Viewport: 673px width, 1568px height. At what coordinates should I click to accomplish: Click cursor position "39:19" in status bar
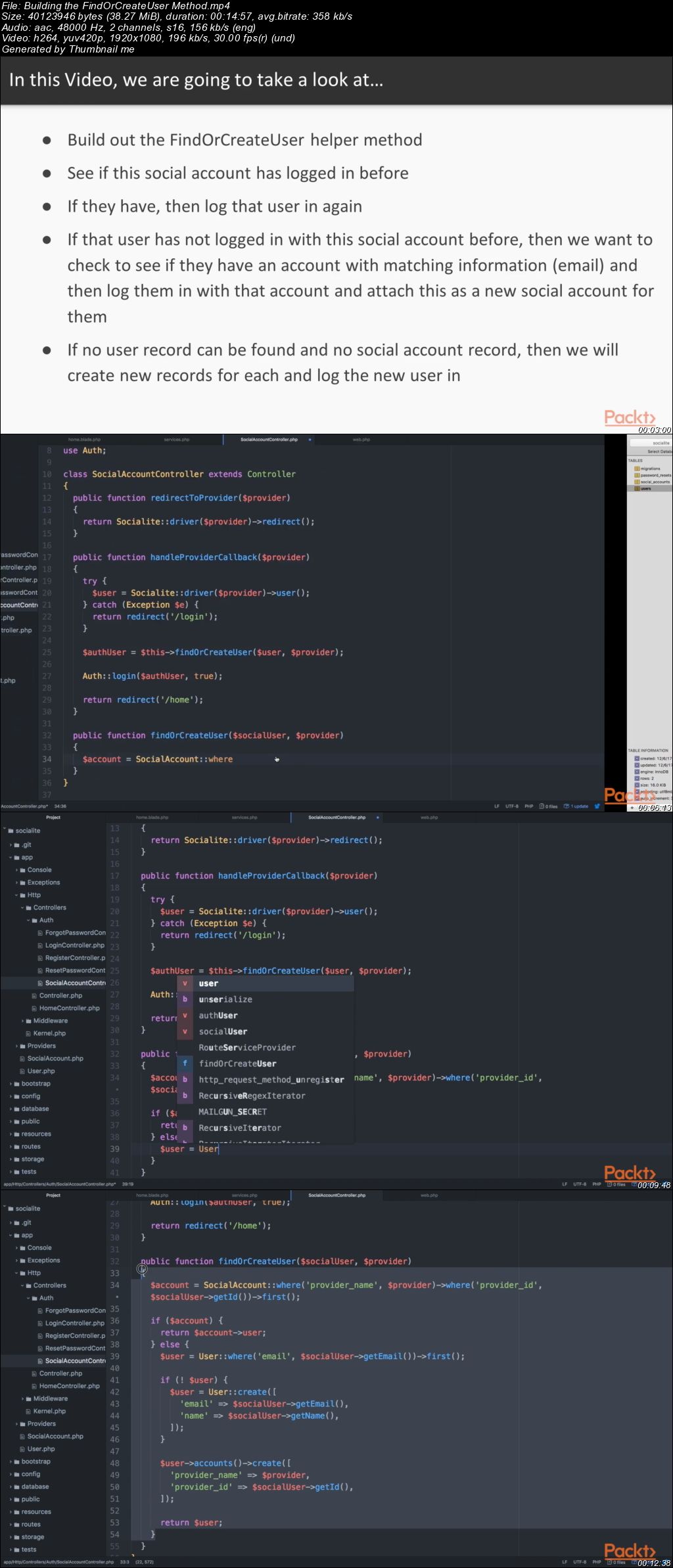129,1184
